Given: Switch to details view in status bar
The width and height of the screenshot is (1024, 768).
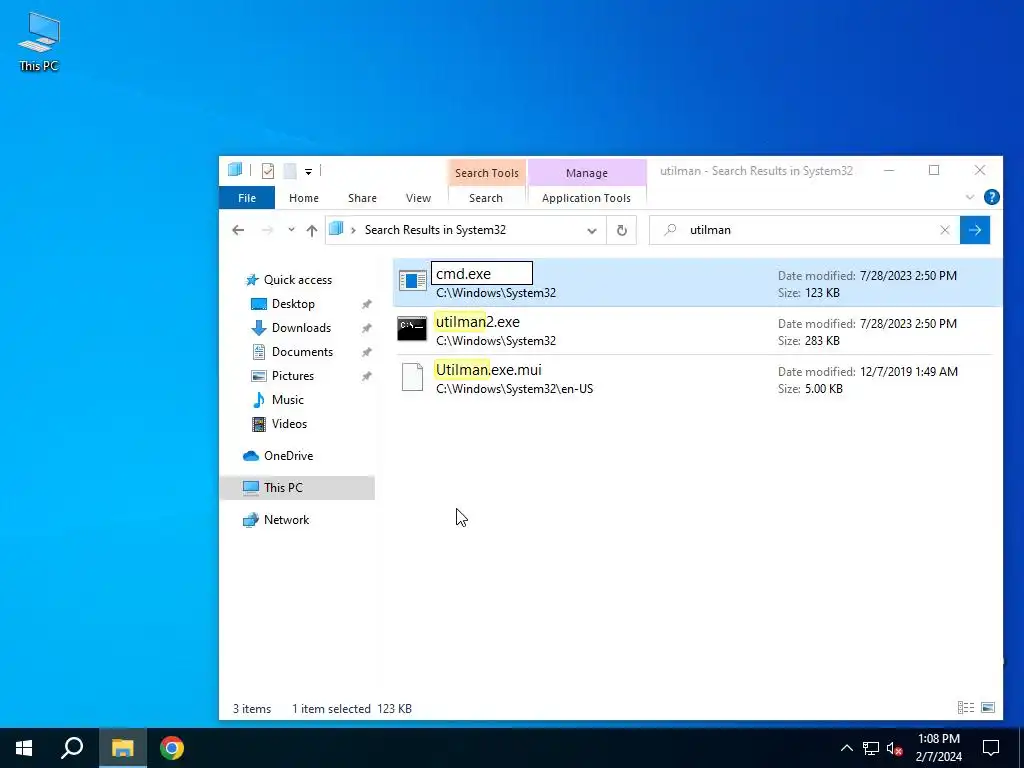Looking at the screenshot, I should 966,707.
